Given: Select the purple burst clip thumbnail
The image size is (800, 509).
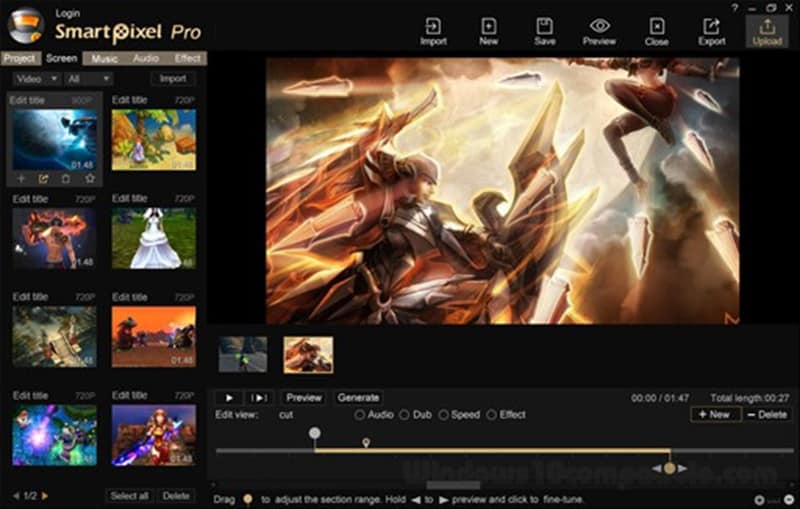Looking at the screenshot, I should tap(54, 435).
